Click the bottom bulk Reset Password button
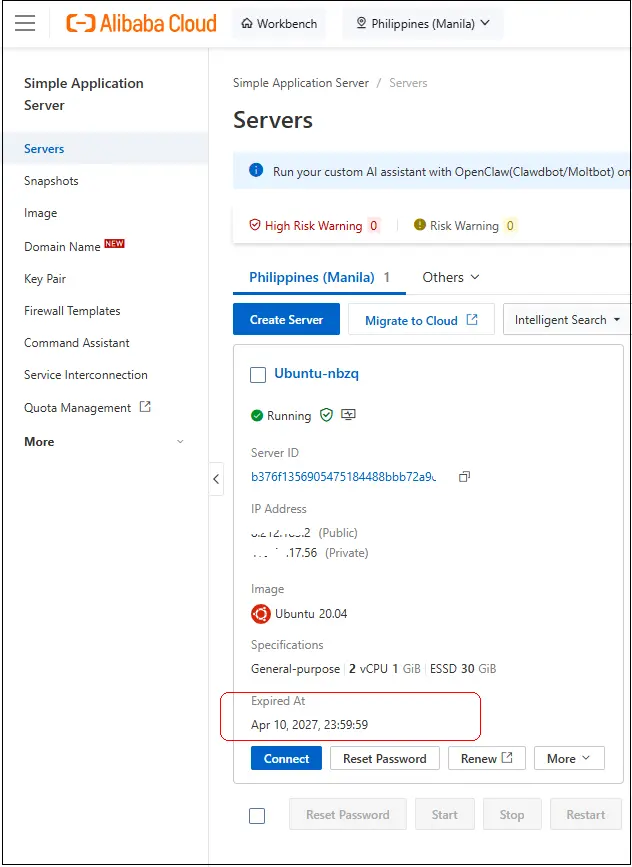Screen dimensions: 632x867 tap(348, 814)
